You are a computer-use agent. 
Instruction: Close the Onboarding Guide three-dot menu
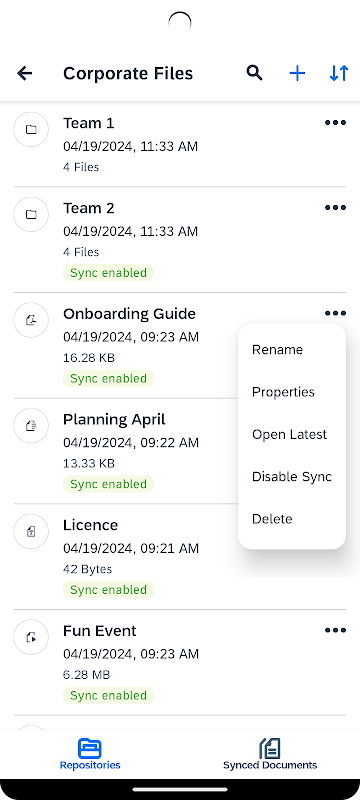(336, 313)
